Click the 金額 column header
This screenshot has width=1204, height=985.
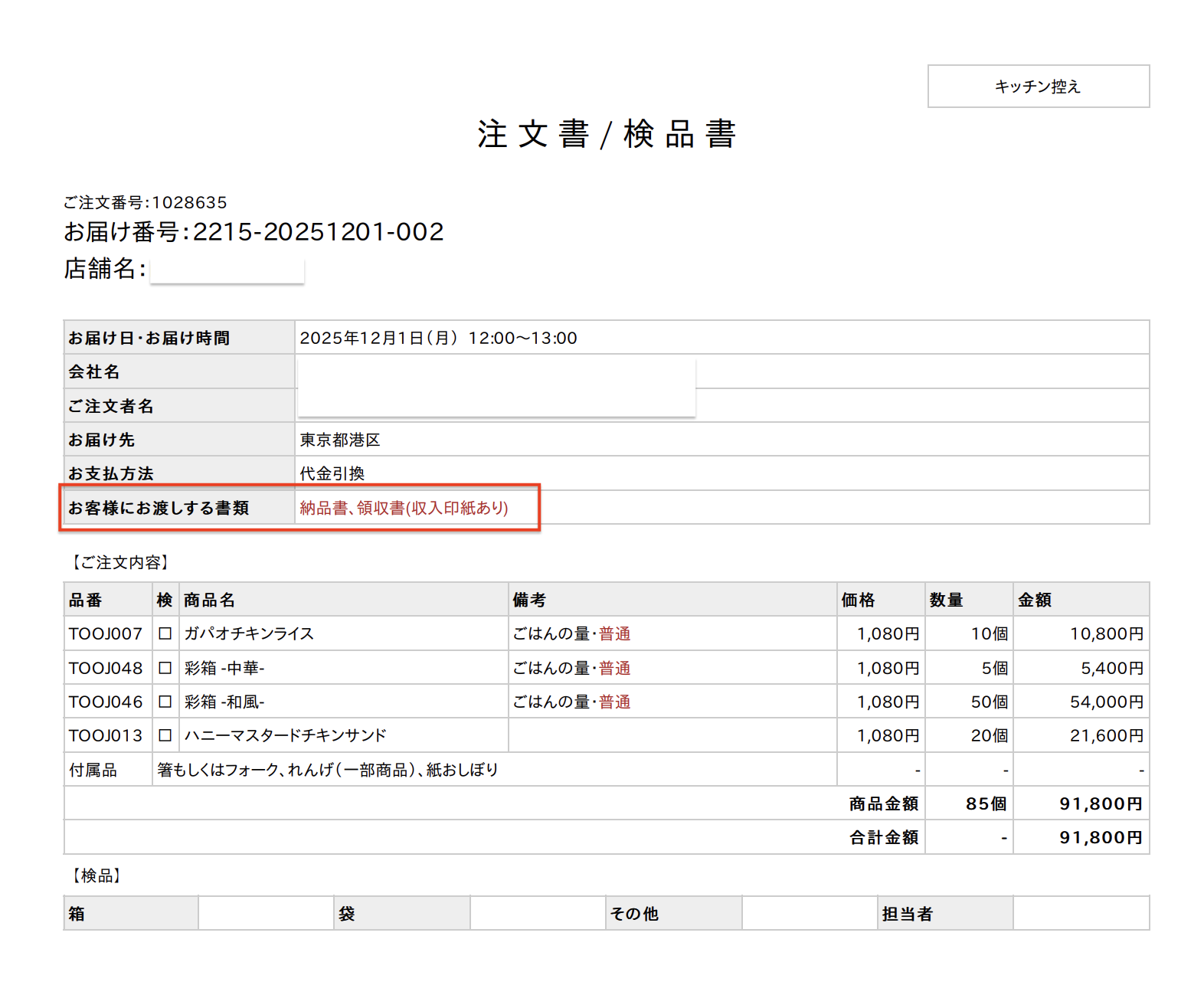tap(1081, 600)
